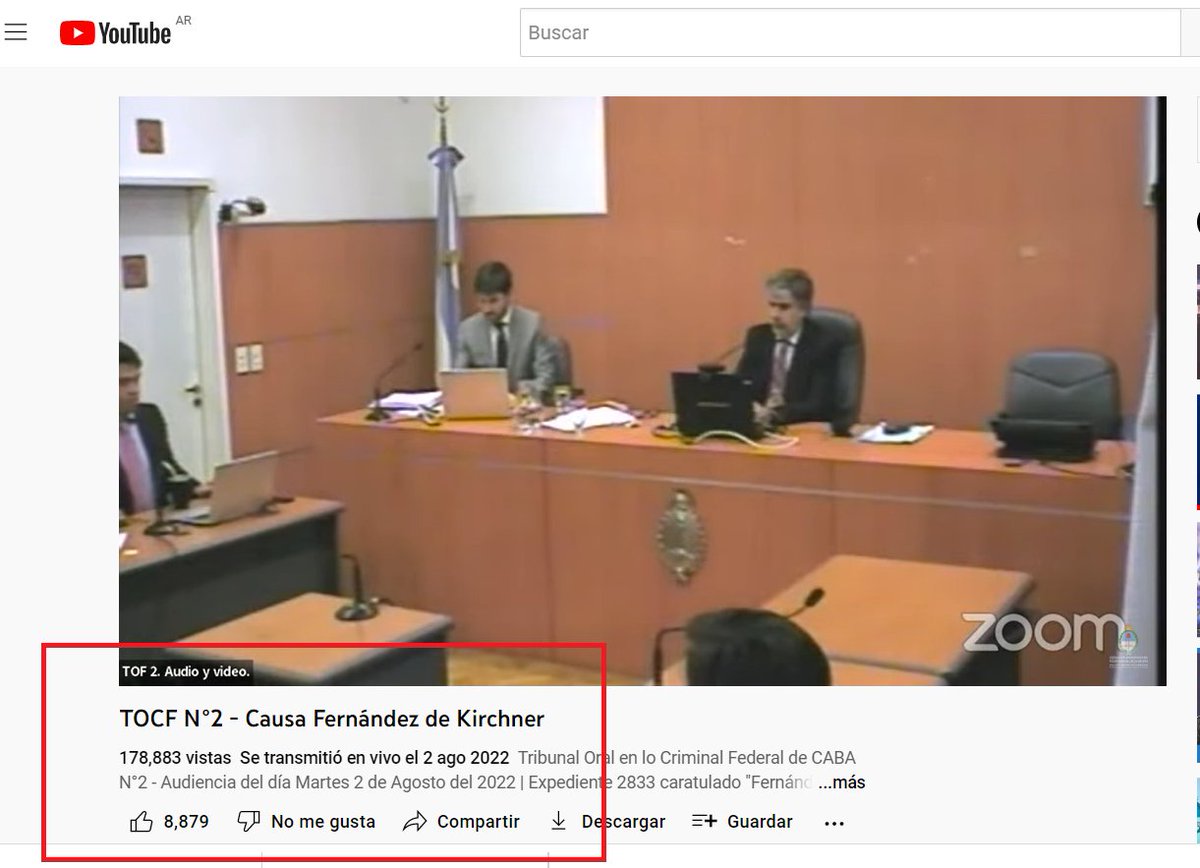Expand the description with ...más
The image size is (1200, 868).
[842, 783]
